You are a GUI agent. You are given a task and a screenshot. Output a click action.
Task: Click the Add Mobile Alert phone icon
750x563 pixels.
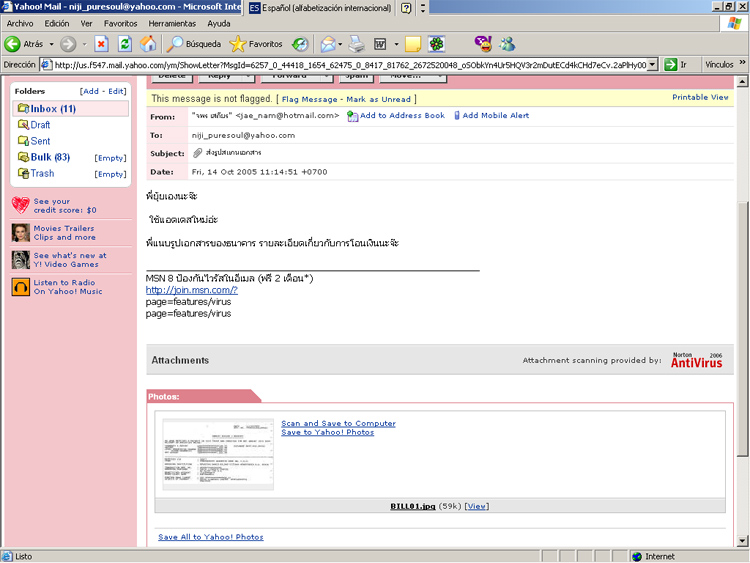tap(457, 115)
